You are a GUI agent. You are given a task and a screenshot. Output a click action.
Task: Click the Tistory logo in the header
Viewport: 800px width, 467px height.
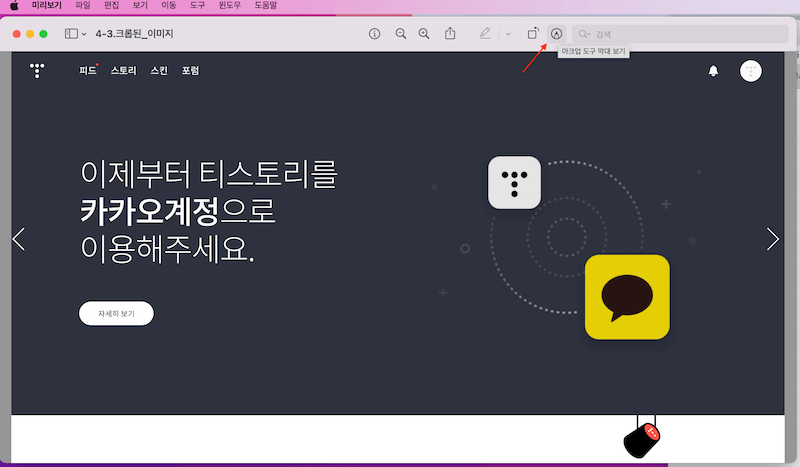[x=37, y=70]
